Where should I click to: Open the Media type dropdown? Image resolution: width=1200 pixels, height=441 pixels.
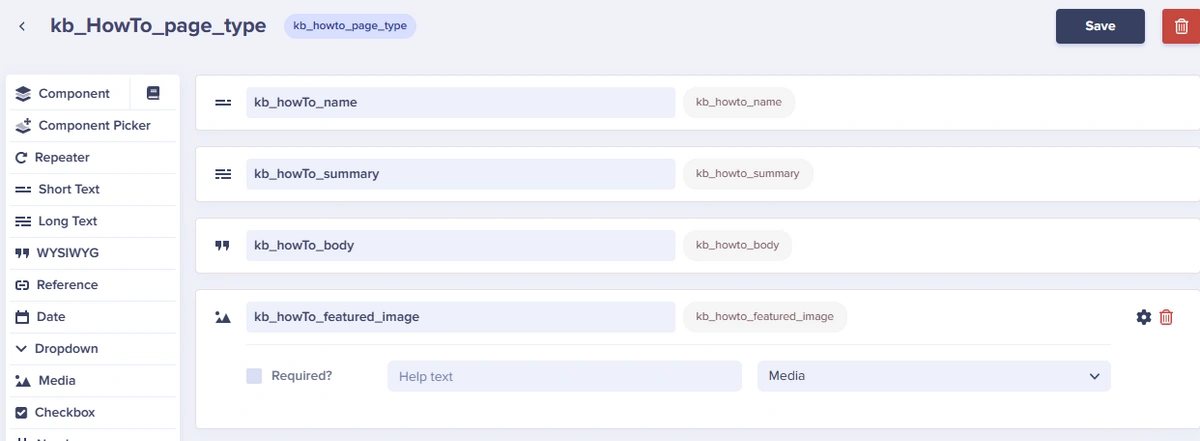point(934,376)
